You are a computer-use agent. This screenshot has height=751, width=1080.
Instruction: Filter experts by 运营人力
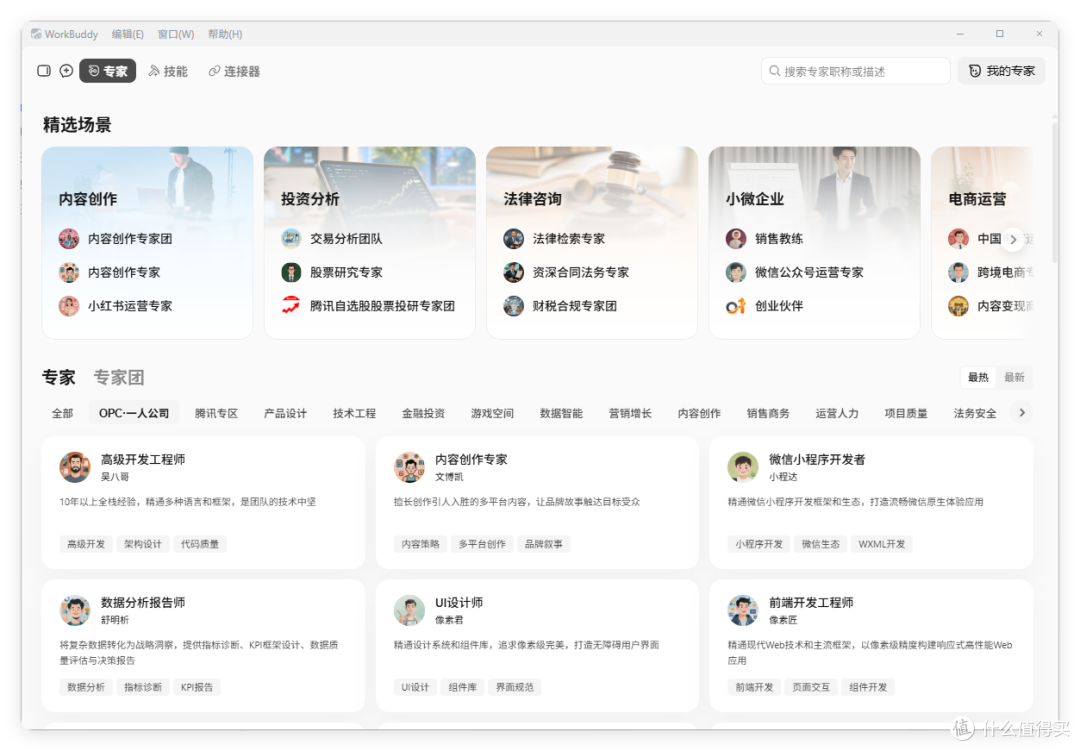837,413
